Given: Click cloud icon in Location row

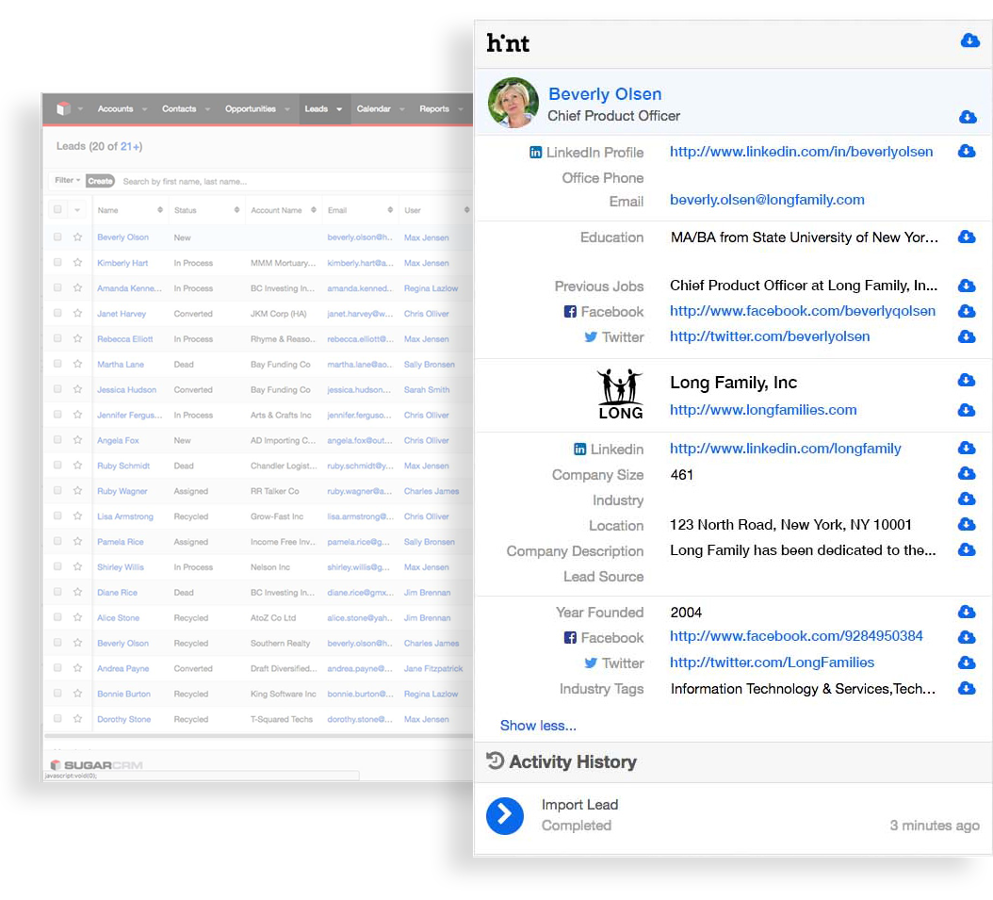Looking at the screenshot, I should 966,525.
